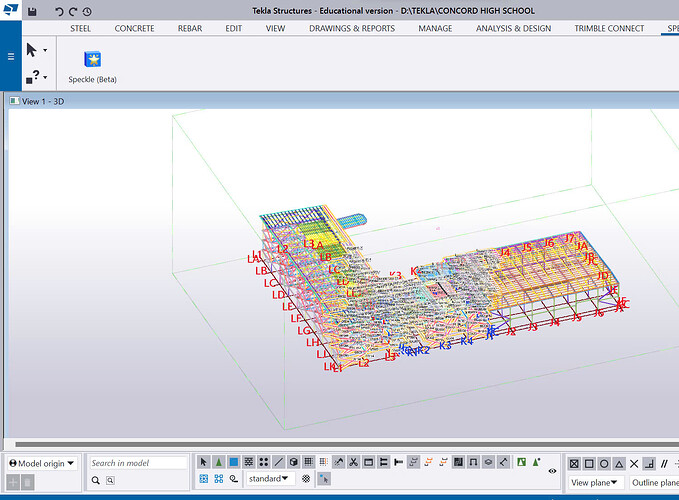Viewport: 679px width, 500px height.
Task: Click the search in selection icon
Action: coord(110,480)
